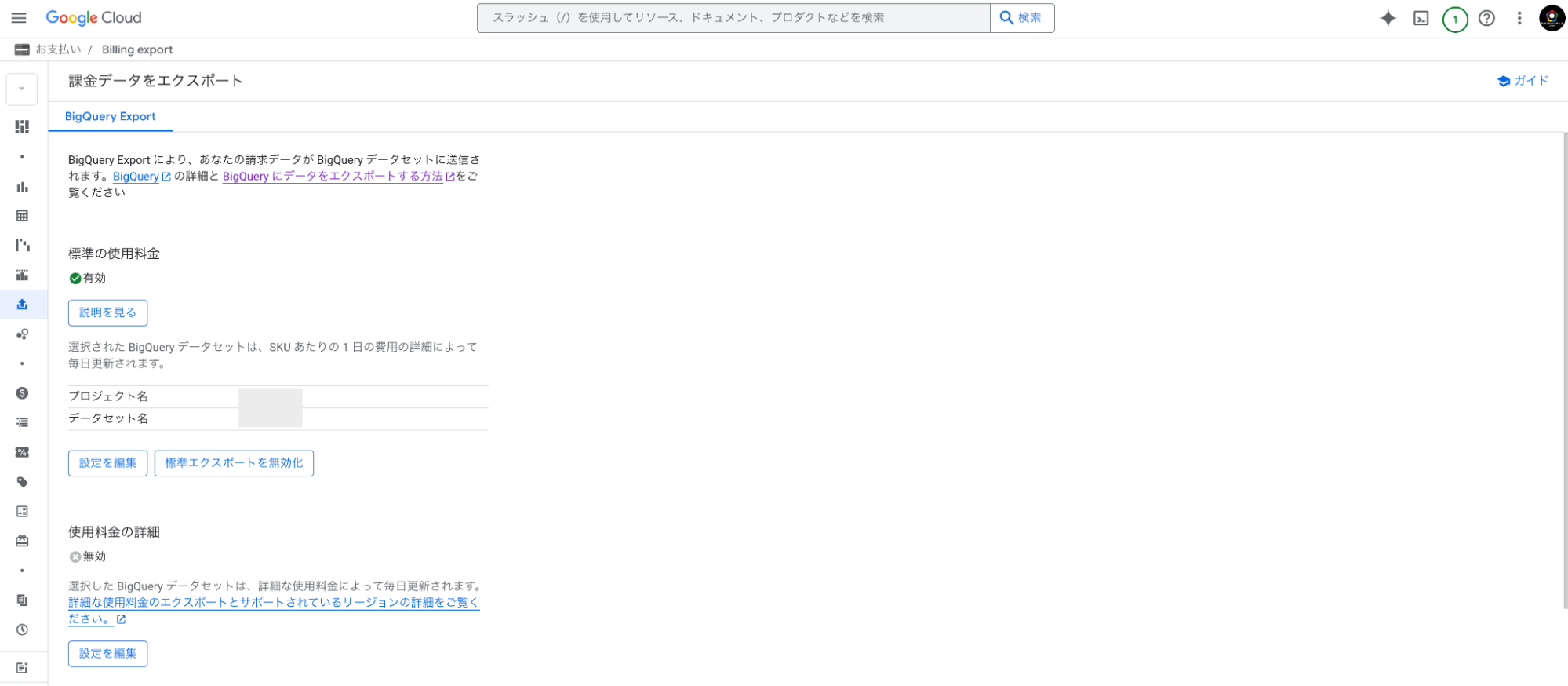Activate Cloud Shell terminal icon
This screenshot has height=686, width=1568.
click(1421, 18)
